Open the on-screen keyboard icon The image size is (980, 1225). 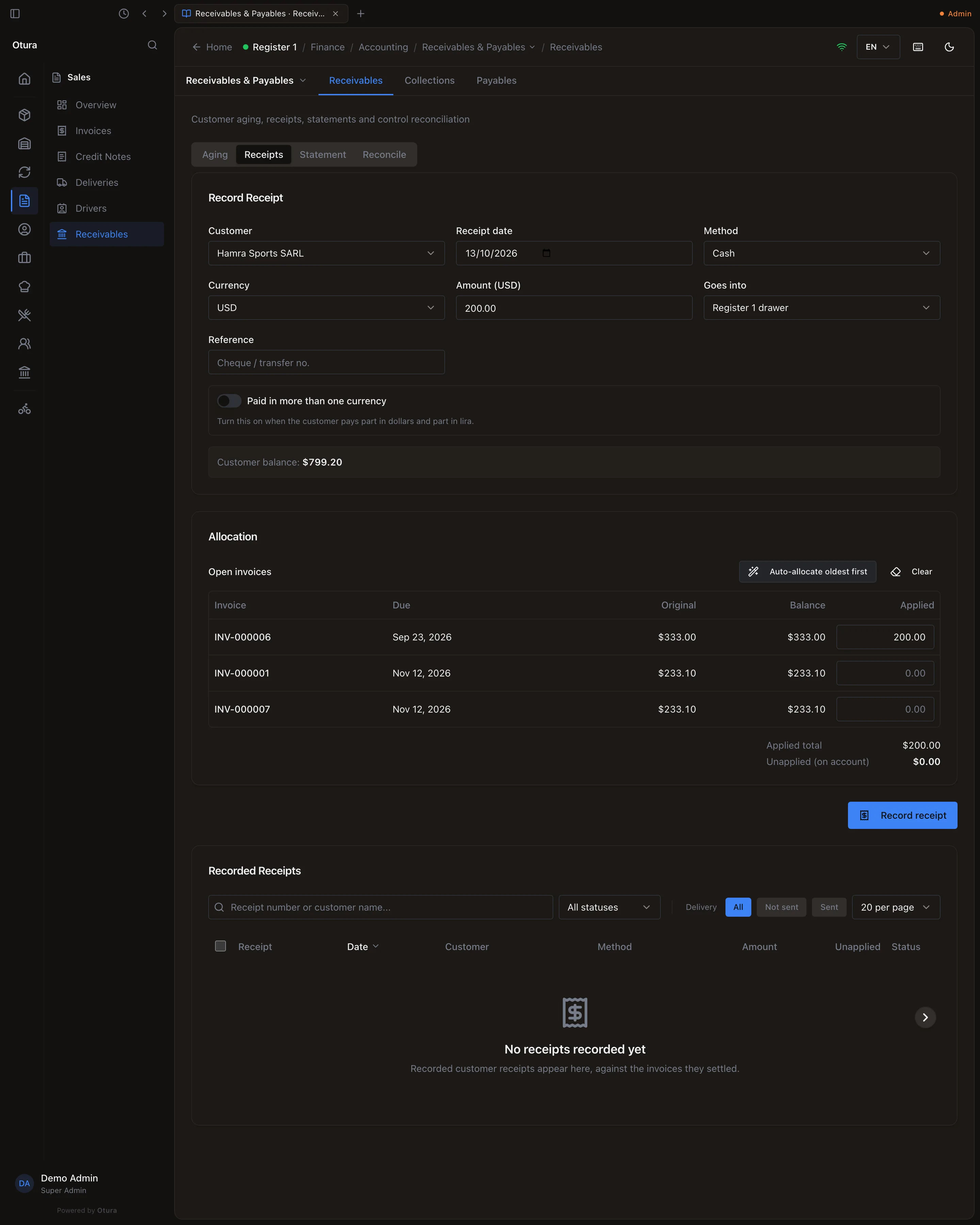pos(918,47)
